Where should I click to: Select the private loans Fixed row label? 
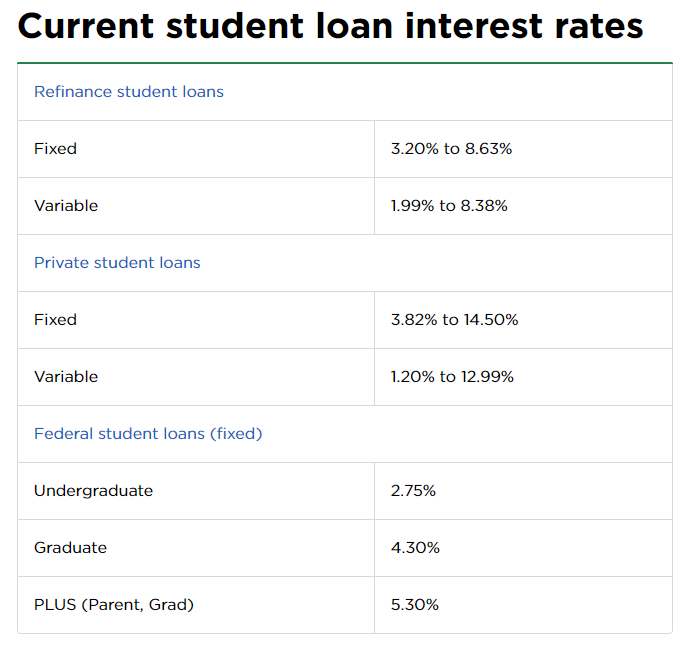[55, 320]
